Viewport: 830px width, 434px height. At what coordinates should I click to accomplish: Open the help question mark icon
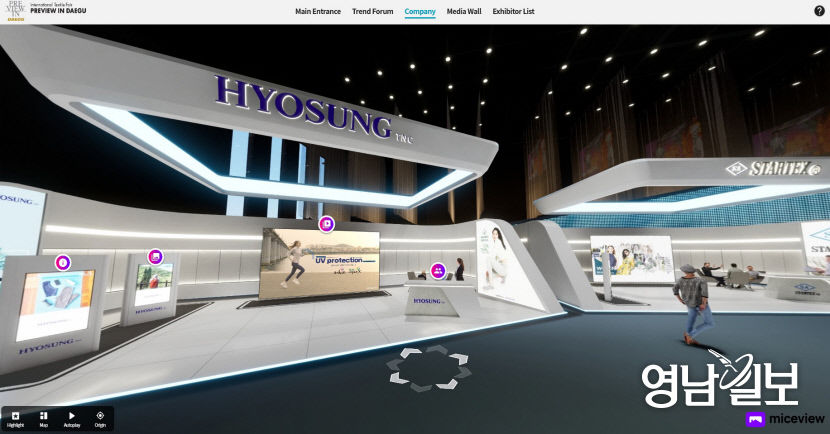pyautogui.click(x=819, y=11)
